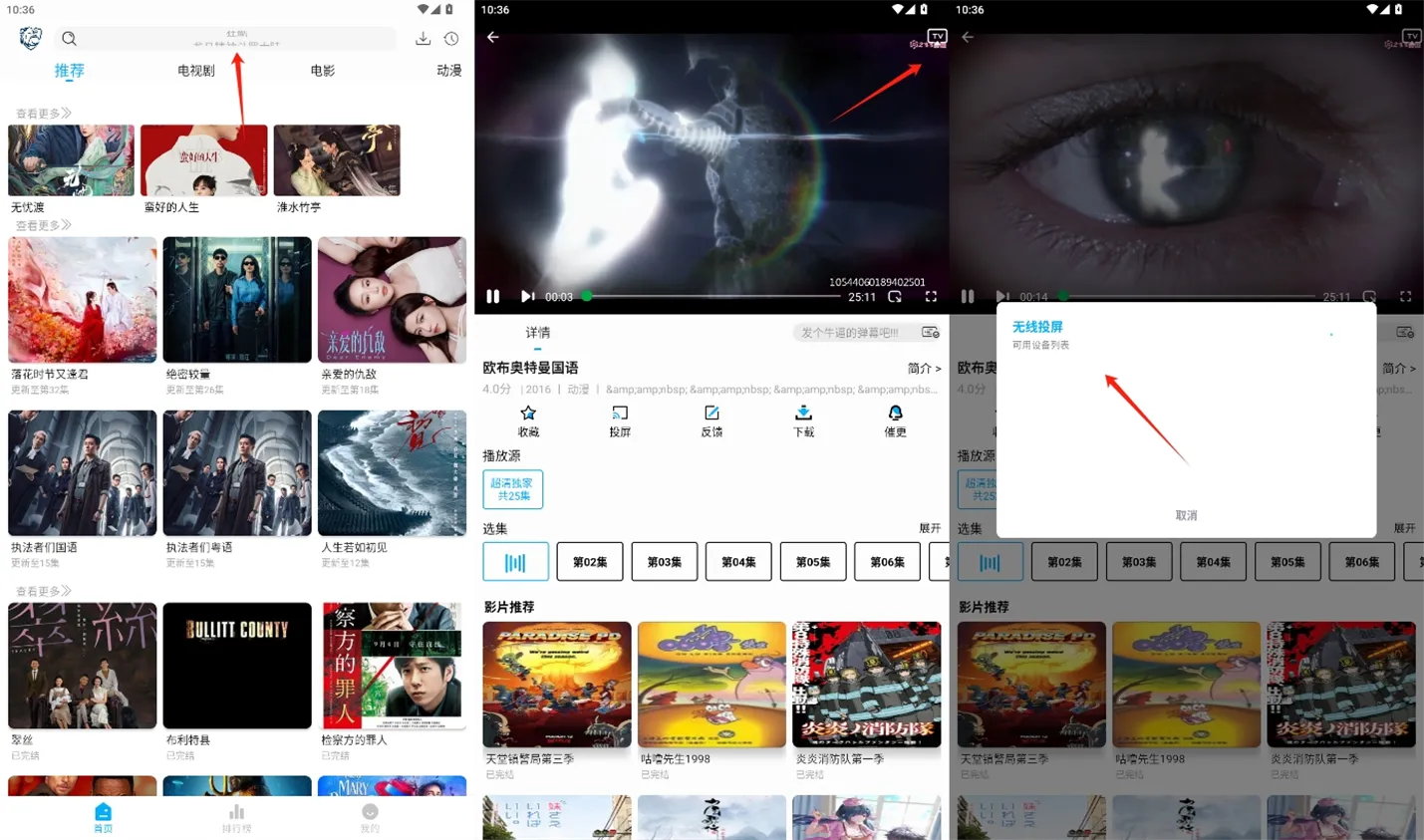The height and width of the screenshot is (840, 1424).
Task: Switch to the 电视剧 tab
Action: point(196,71)
